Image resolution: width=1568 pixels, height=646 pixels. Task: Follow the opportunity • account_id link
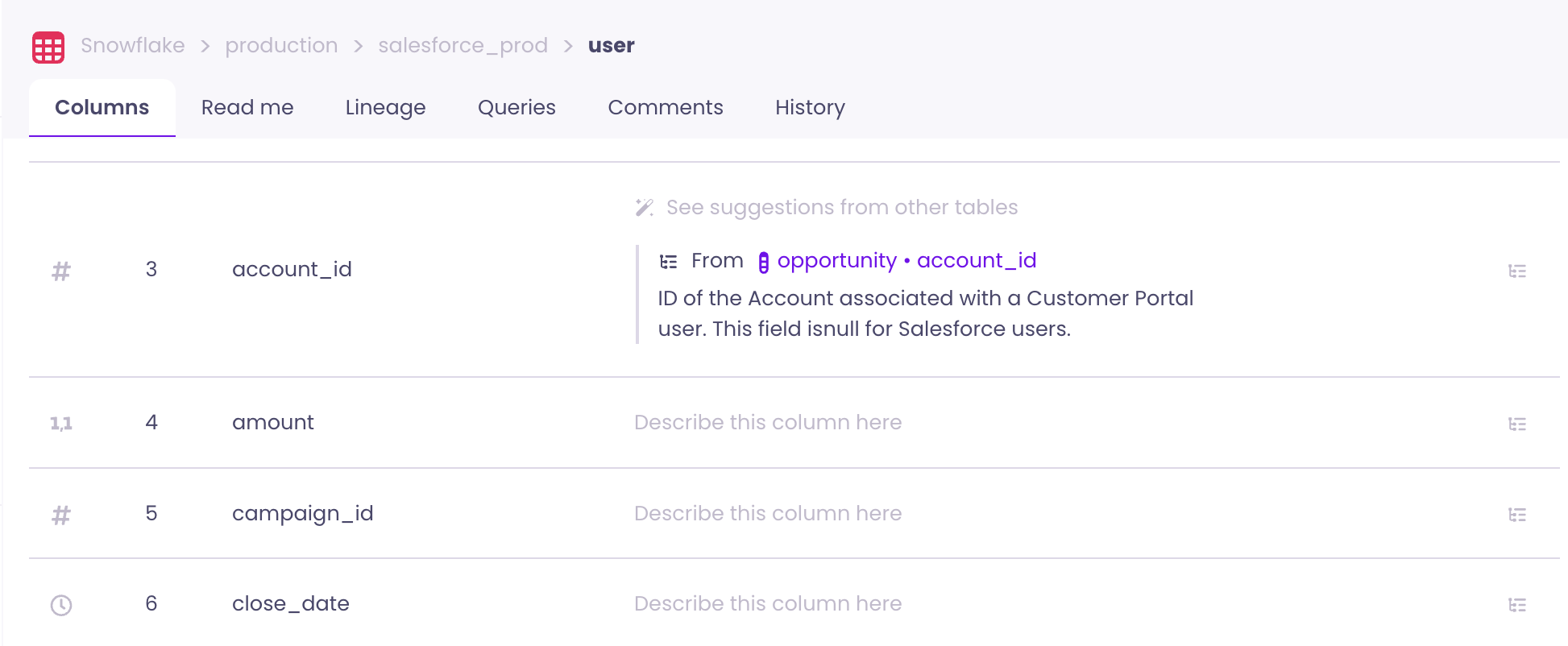coord(906,261)
